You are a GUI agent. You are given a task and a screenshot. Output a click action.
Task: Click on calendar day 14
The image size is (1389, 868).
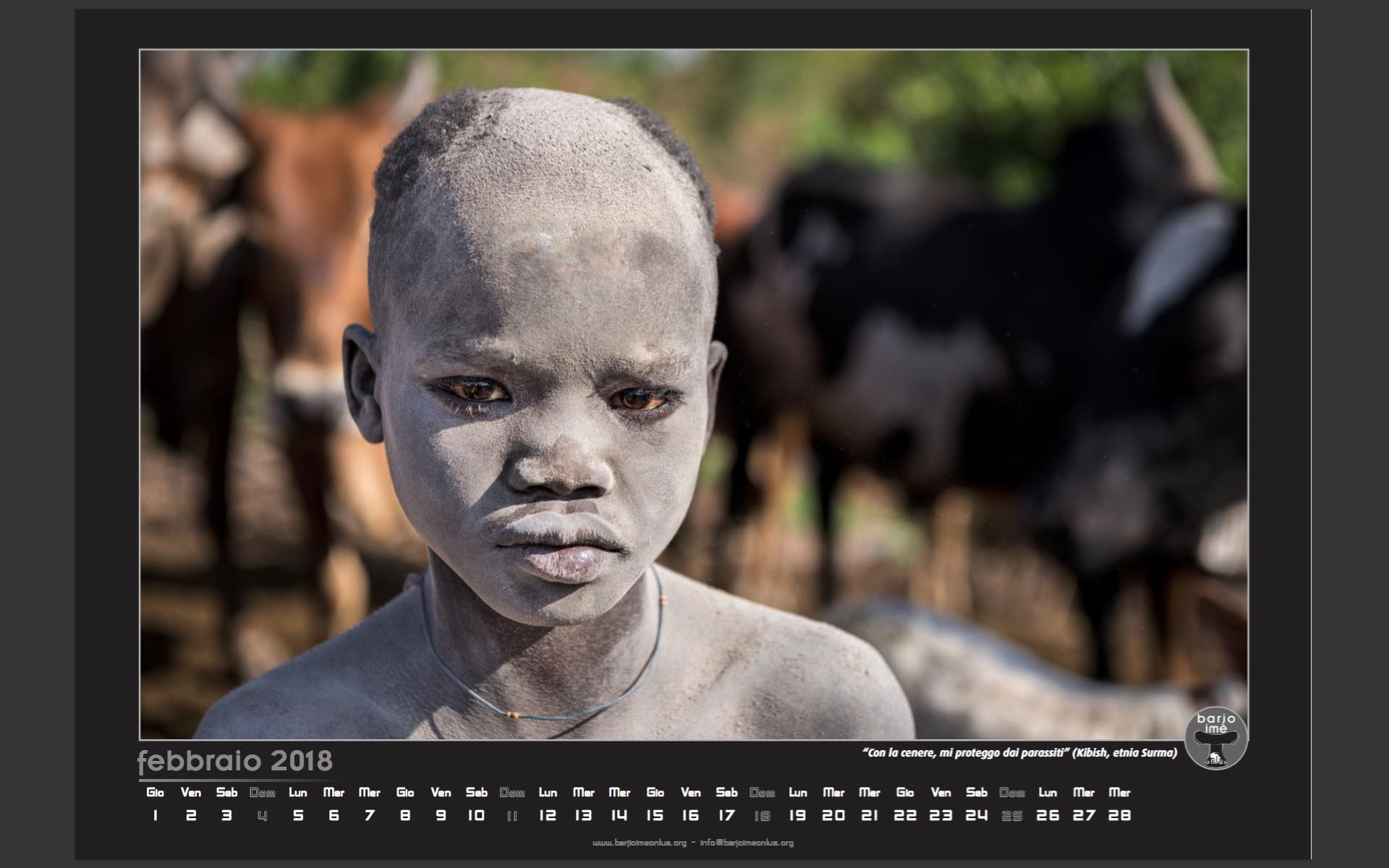coord(619,815)
